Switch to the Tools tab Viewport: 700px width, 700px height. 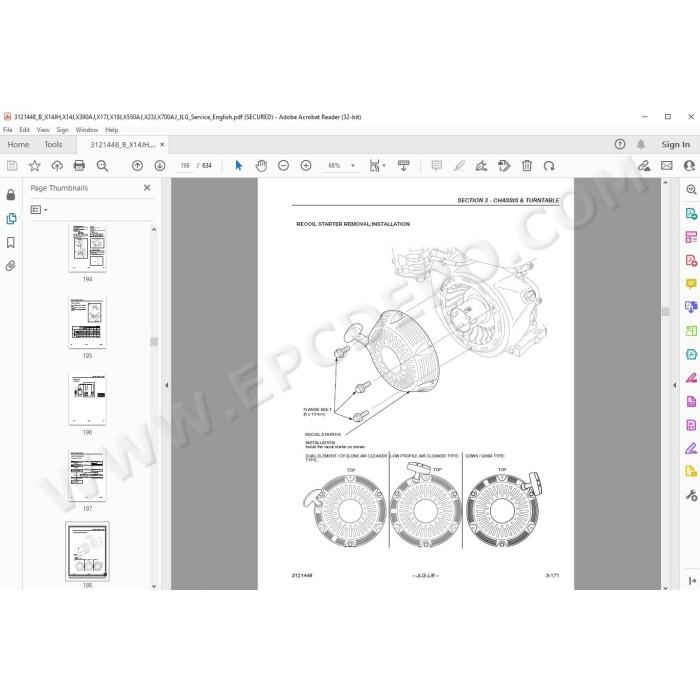53,144
